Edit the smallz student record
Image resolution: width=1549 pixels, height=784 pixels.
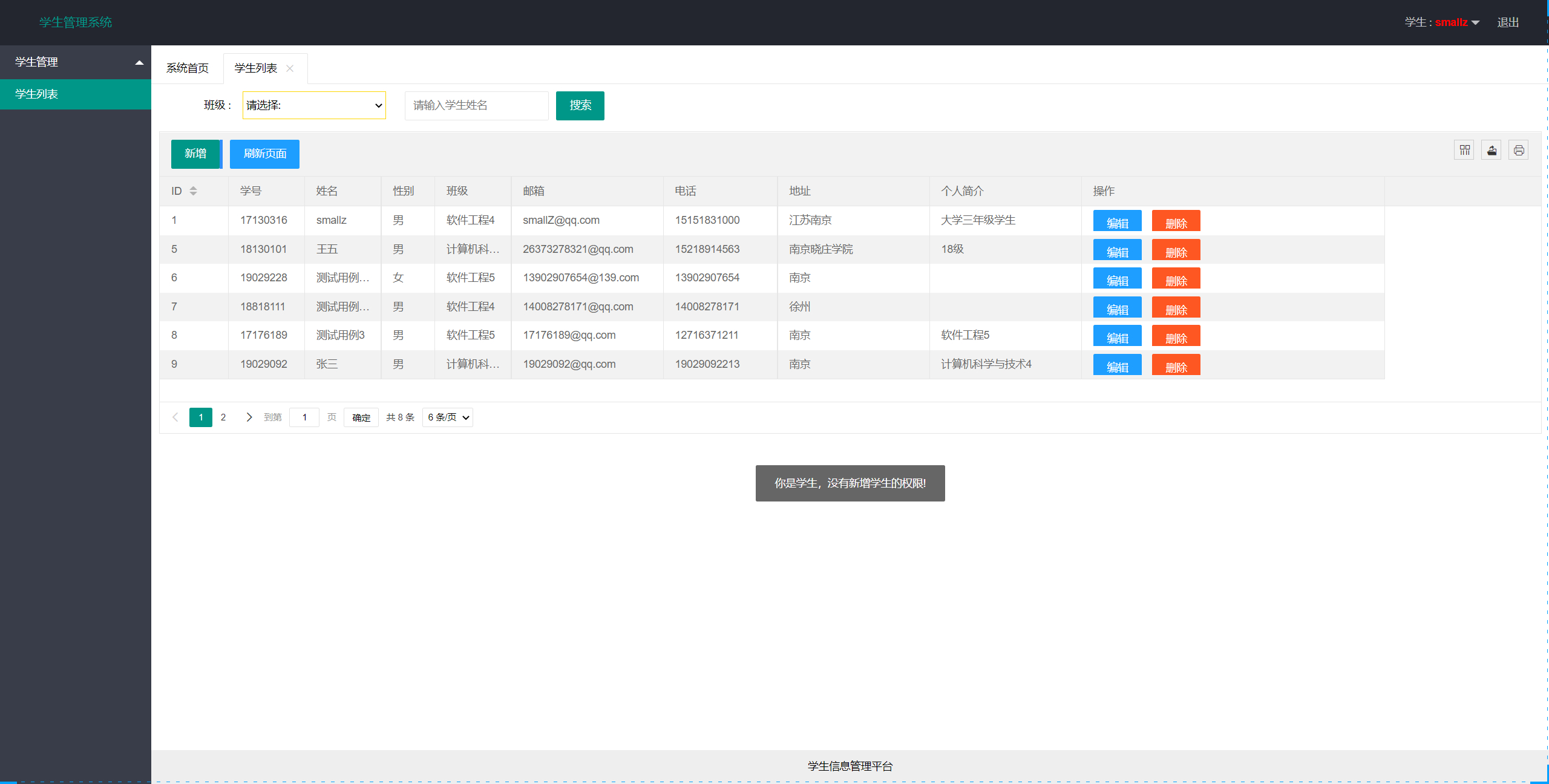[x=1116, y=220]
